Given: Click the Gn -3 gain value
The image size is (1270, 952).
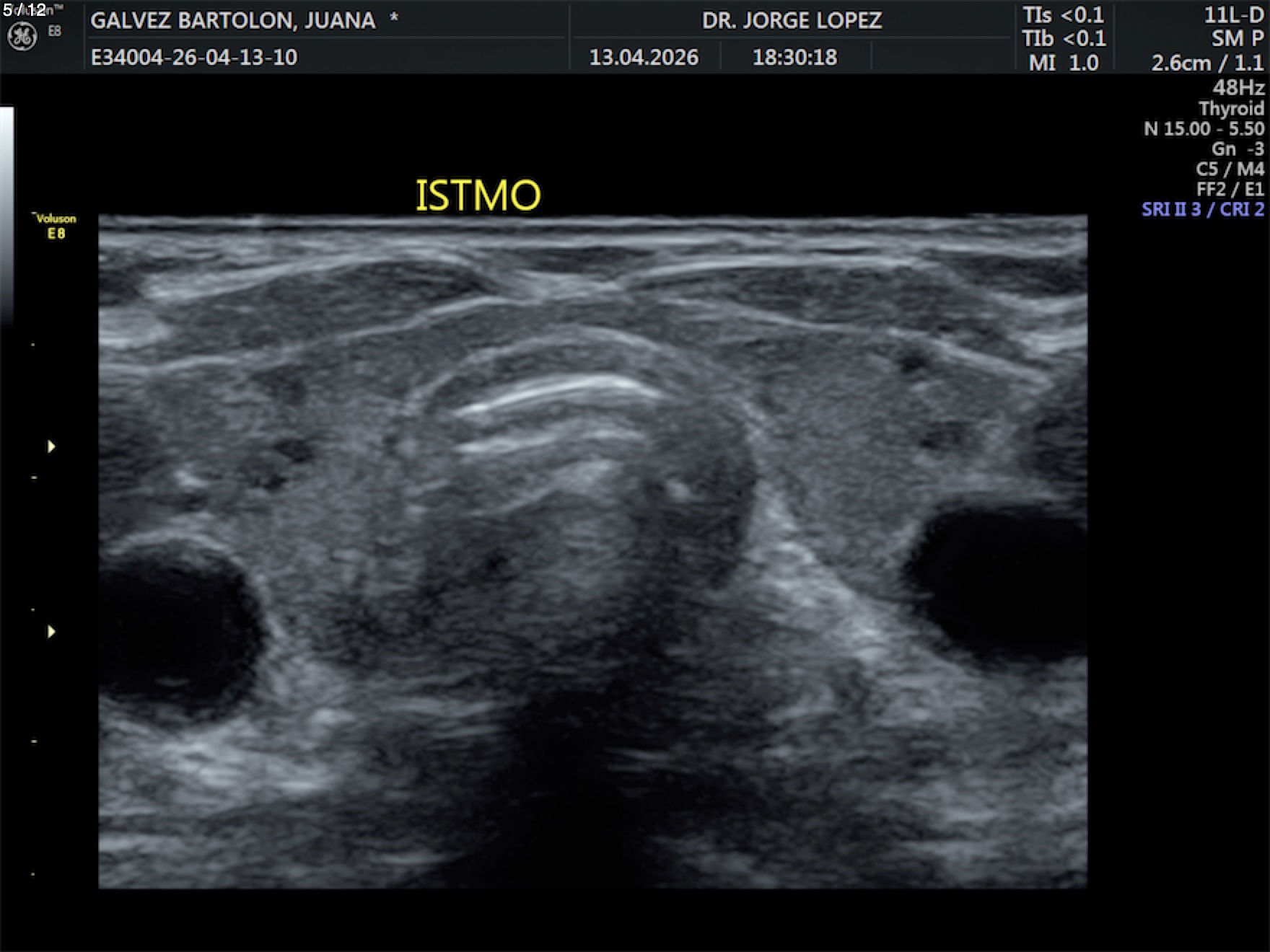Looking at the screenshot, I should click(1237, 149).
